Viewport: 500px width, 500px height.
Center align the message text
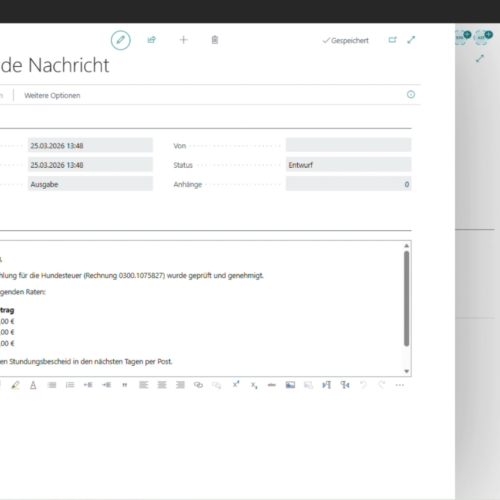[162, 385]
